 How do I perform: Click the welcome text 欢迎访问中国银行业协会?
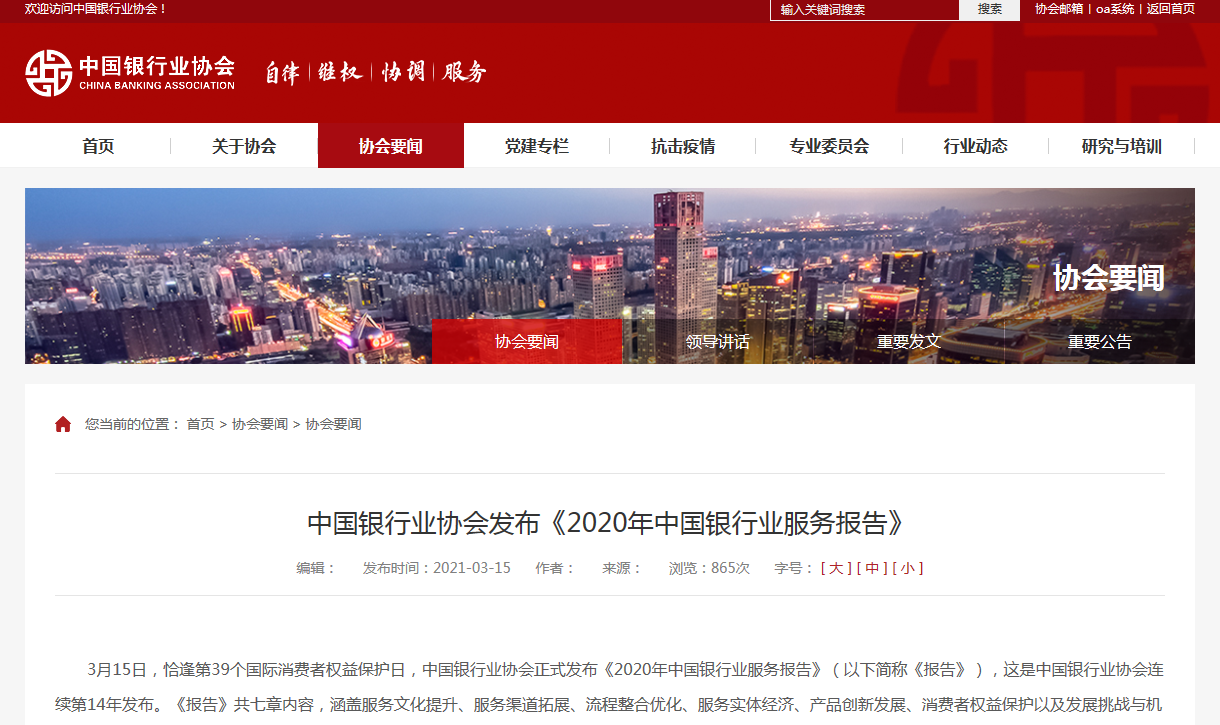[x=96, y=9]
